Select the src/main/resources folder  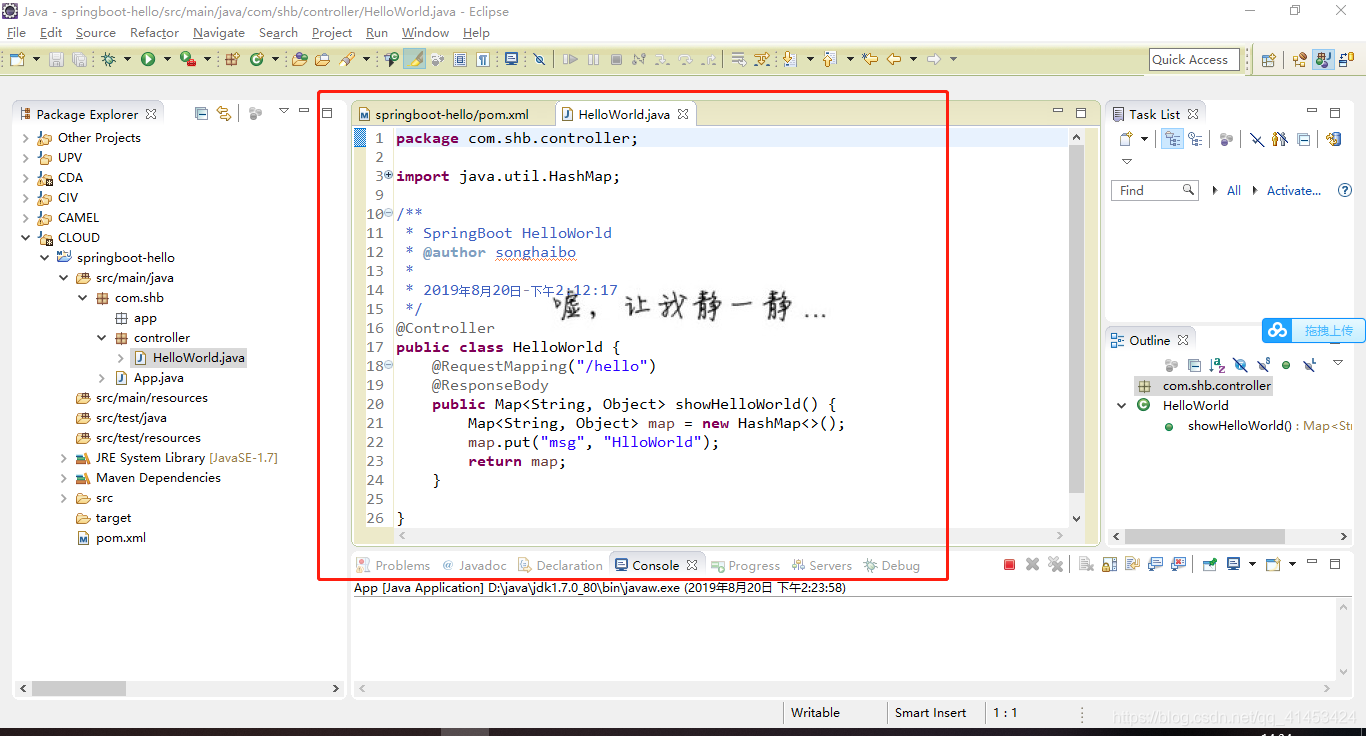pyautogui.click(x=152, y=398)
